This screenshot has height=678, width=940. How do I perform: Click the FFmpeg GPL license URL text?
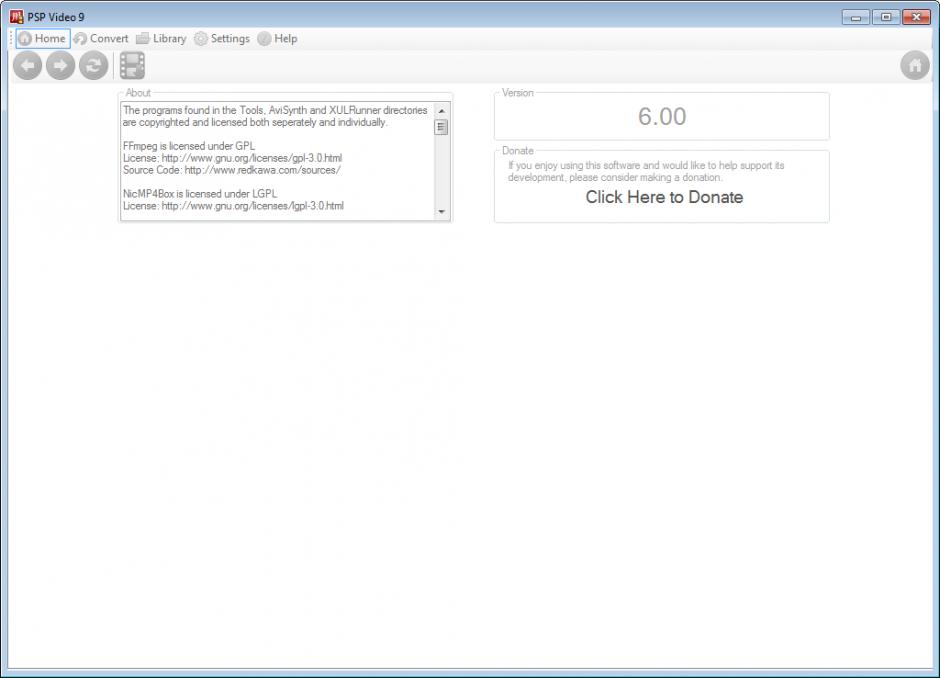click(x=252, y=158)
